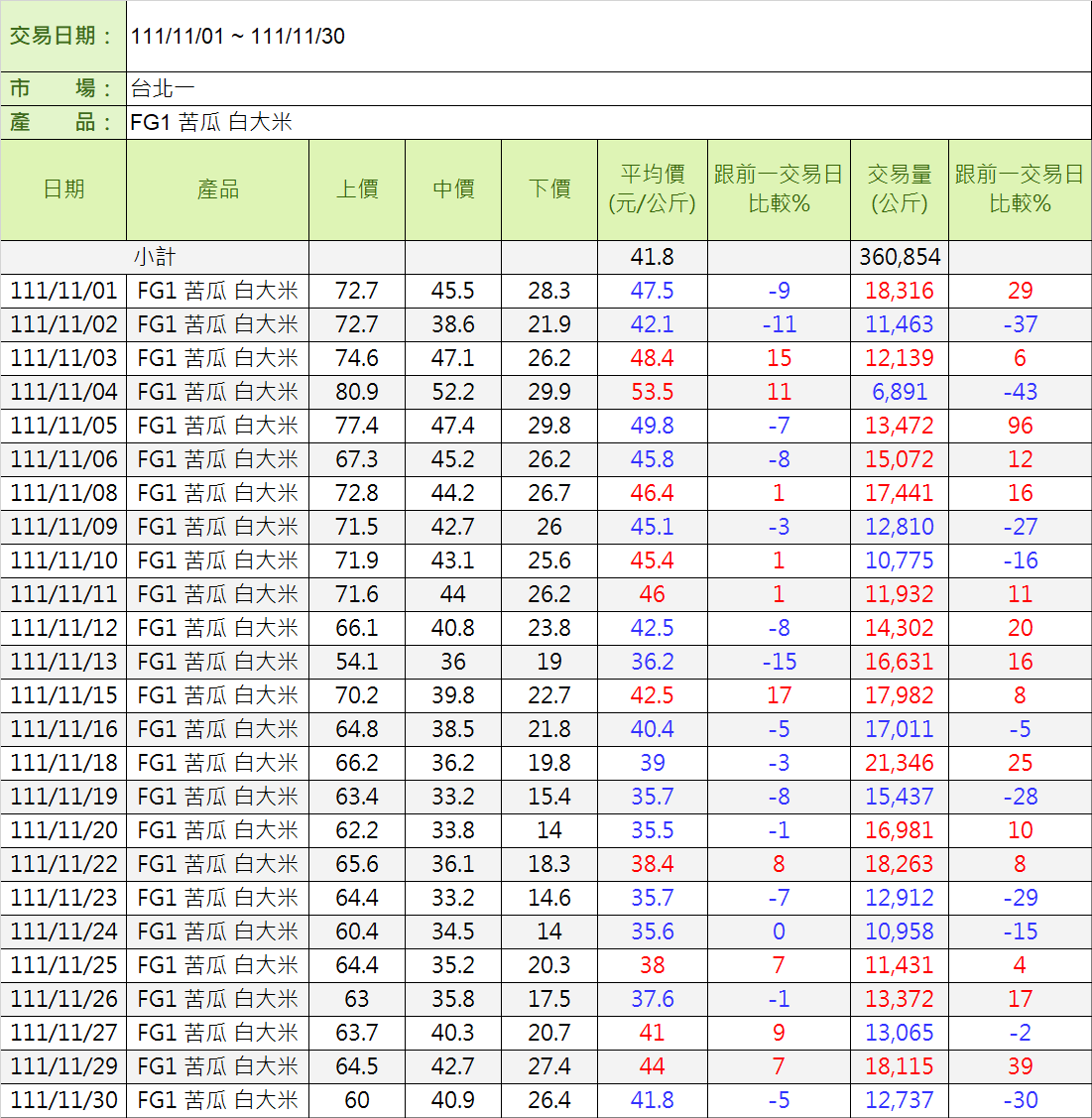Select the 上價 column header

[x=357, y=189]
